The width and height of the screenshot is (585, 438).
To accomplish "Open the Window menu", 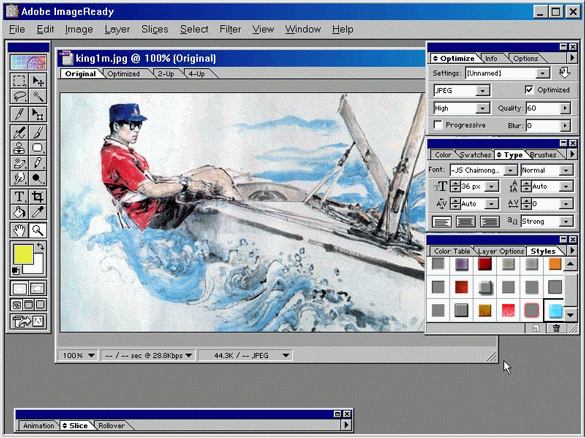I will 303,29.
